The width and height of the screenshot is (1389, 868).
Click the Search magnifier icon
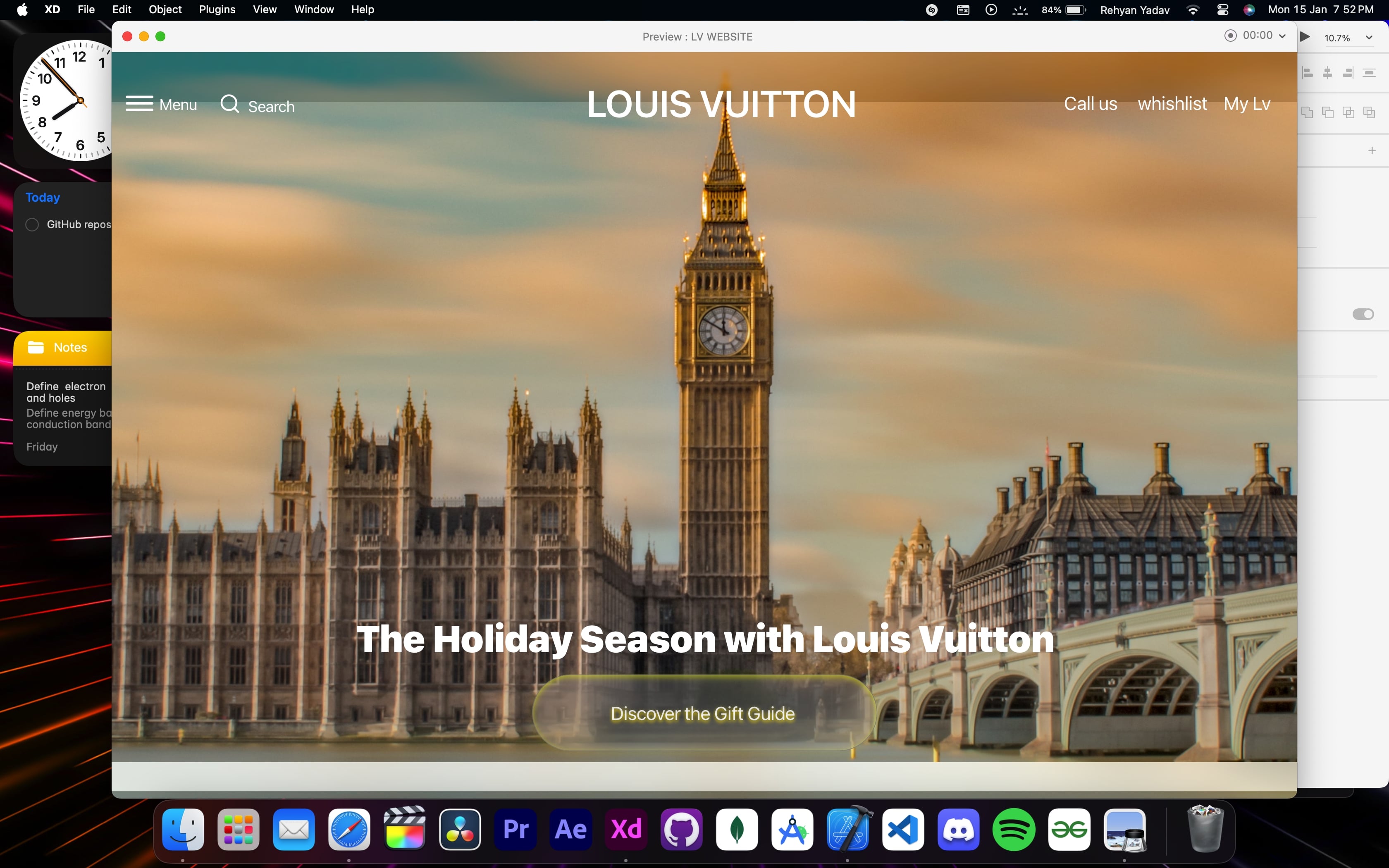(229, 104)
